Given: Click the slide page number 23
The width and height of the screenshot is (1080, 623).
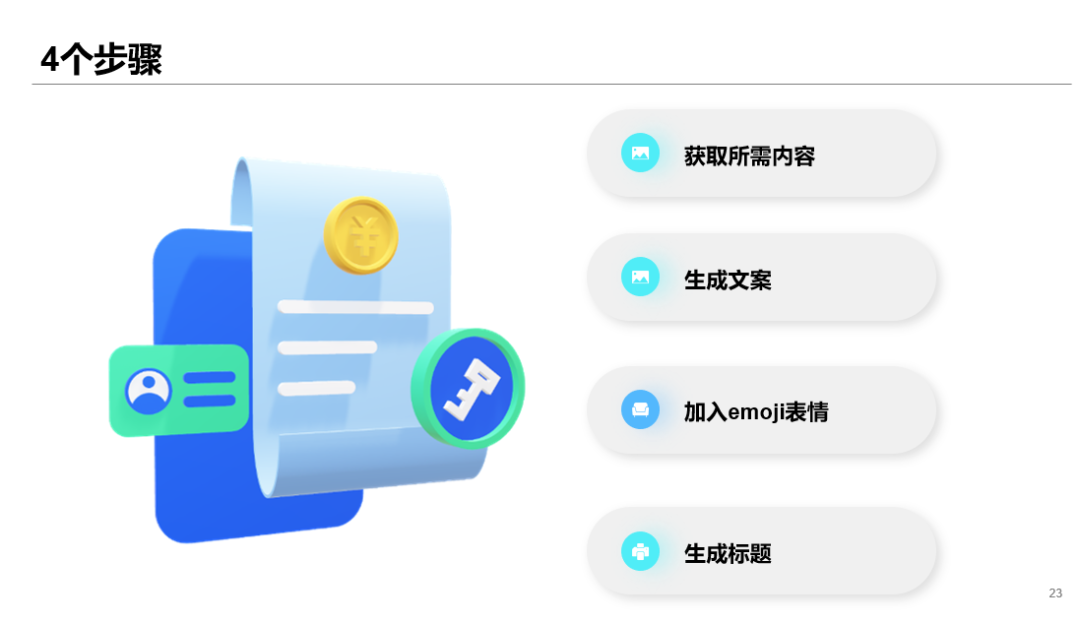Looking at the screenshot, I should pyautogui.click(x=1055, y=593).
